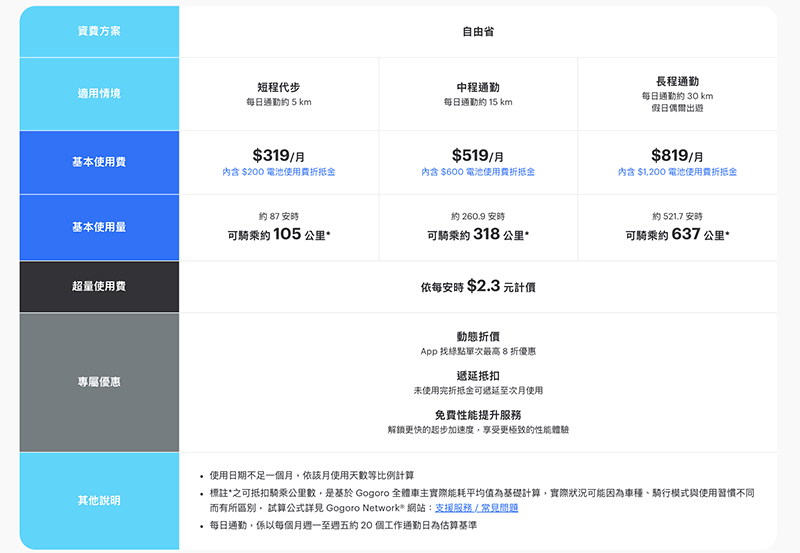The image size is (800, 553).
Task: Select the $519/月 price
Action: point(478,155)
